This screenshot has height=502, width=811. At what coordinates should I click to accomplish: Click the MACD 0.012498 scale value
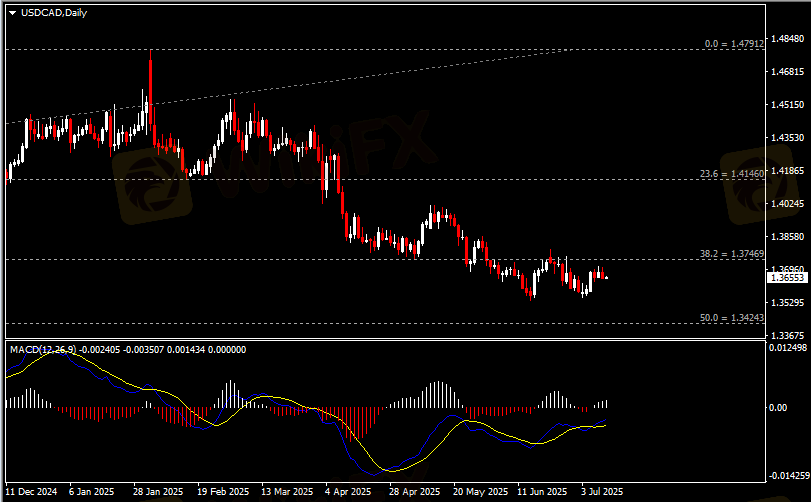coord(788,348)
